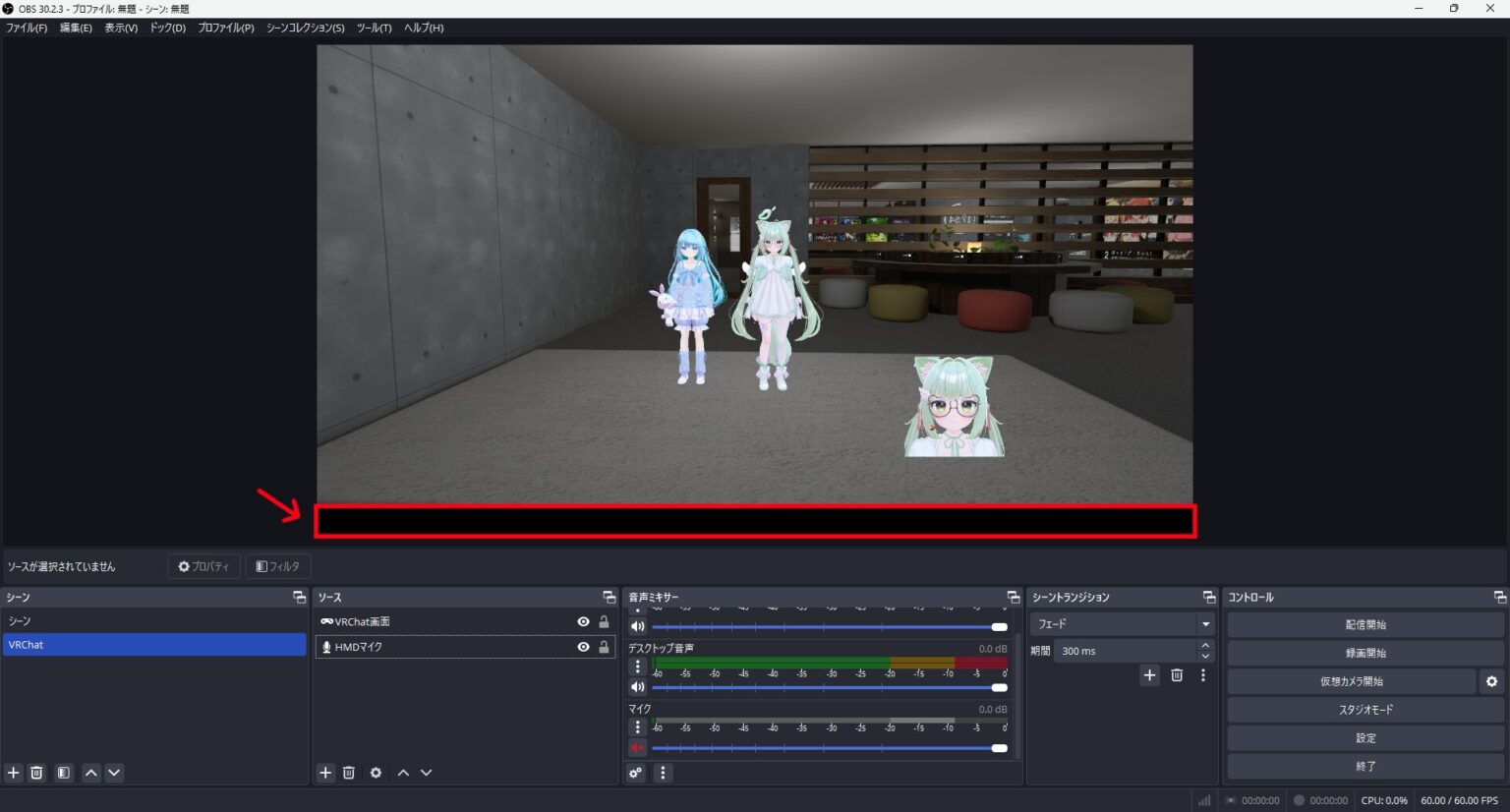This screenshot has height=812, width=1510.
Task: Open OBS settings via 設定 button
Action: coord(1365,737)
